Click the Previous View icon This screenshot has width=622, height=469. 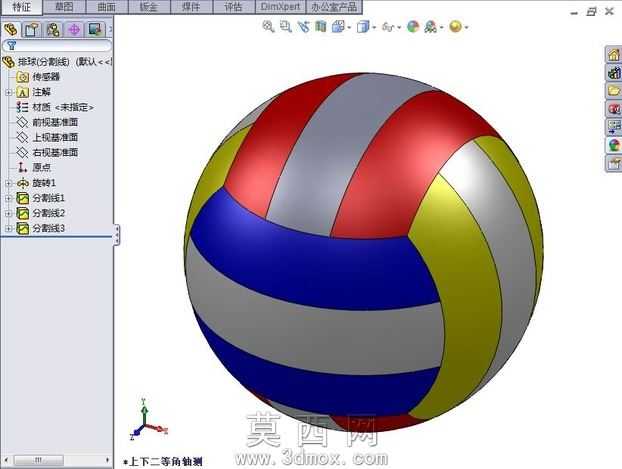(303, 27)
